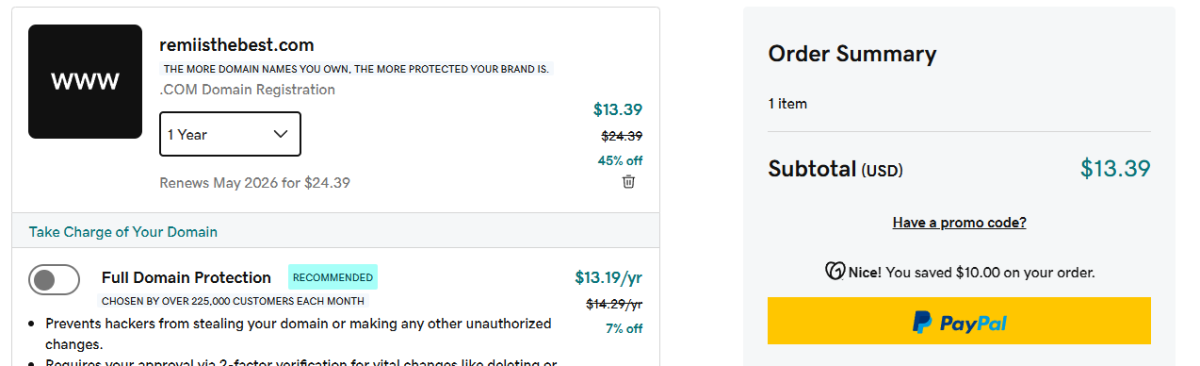Viewport: 1200px width, 366px height.
Task: Click the RECOMMENDED badge
Action: click(333, 277)
